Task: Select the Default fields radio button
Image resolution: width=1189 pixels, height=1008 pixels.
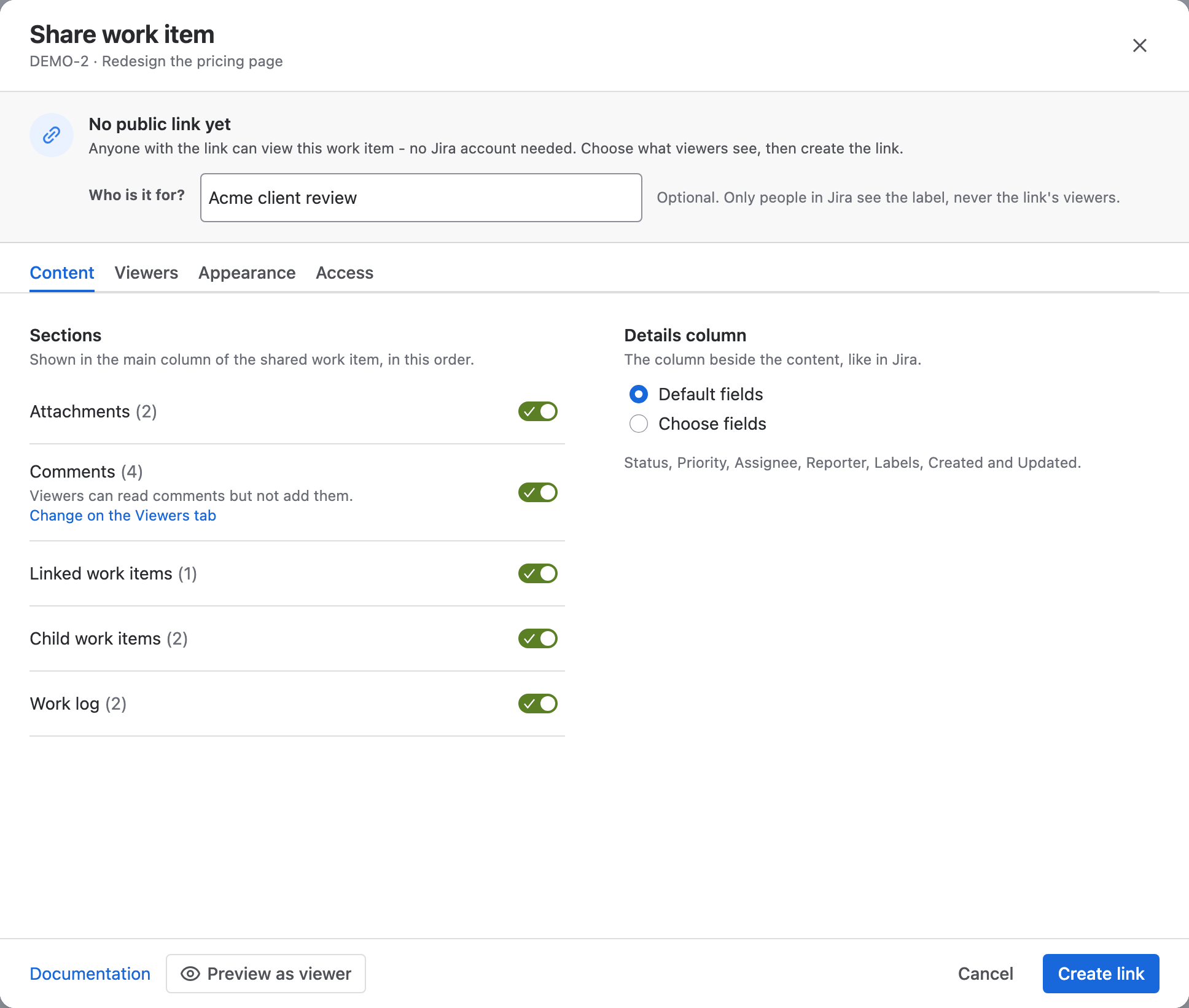Action: [x=639, y=394]
